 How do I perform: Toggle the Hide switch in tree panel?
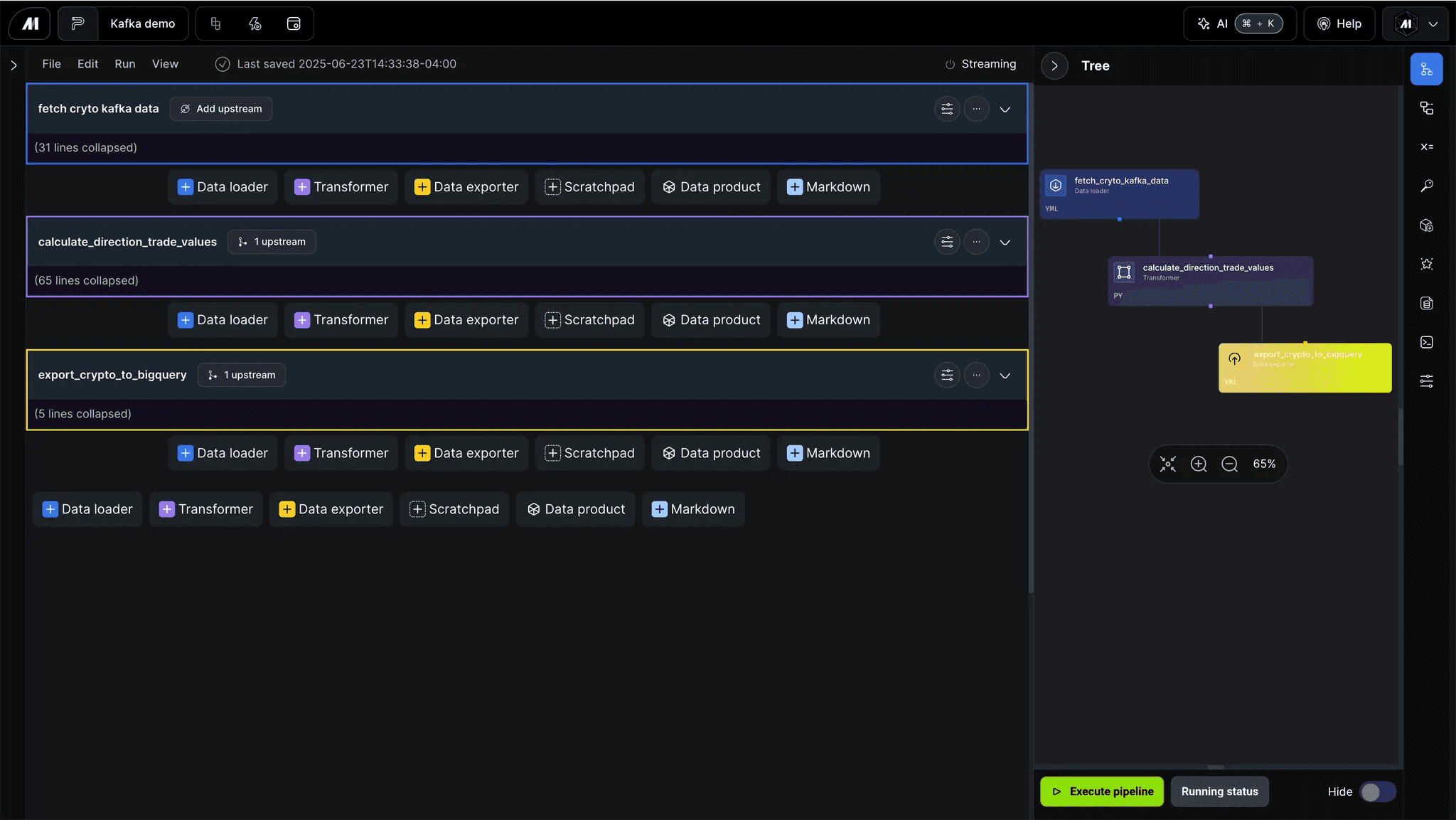tap(1377, 792)
